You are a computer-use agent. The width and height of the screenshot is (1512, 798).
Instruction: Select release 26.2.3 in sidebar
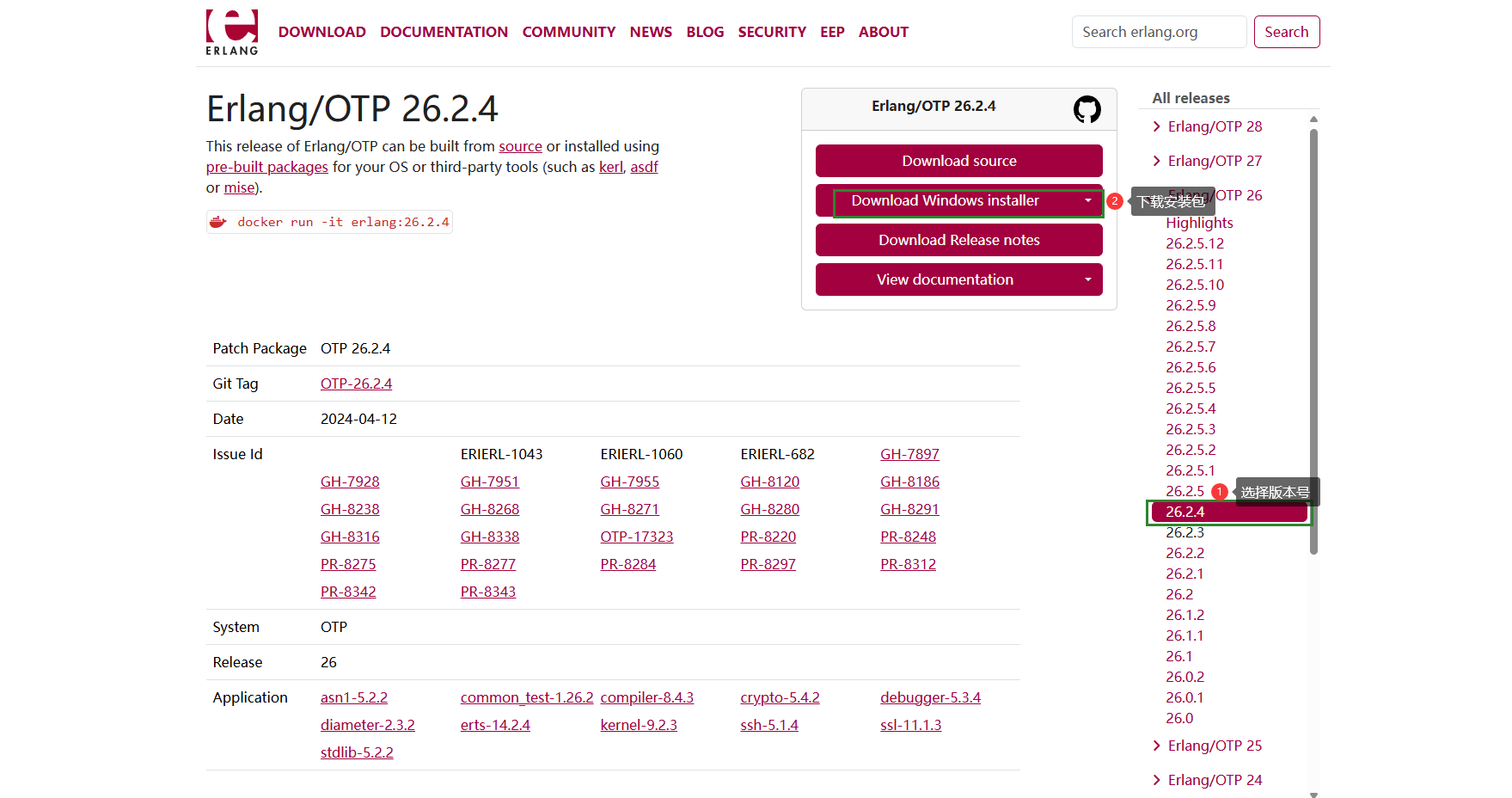[x=1185, y=533]
